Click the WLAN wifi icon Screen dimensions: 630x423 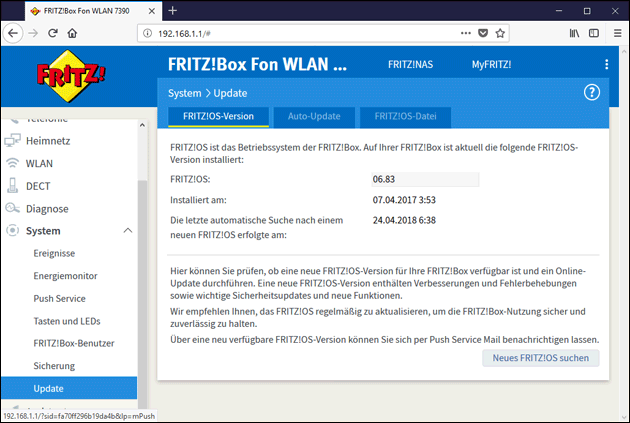12,163
